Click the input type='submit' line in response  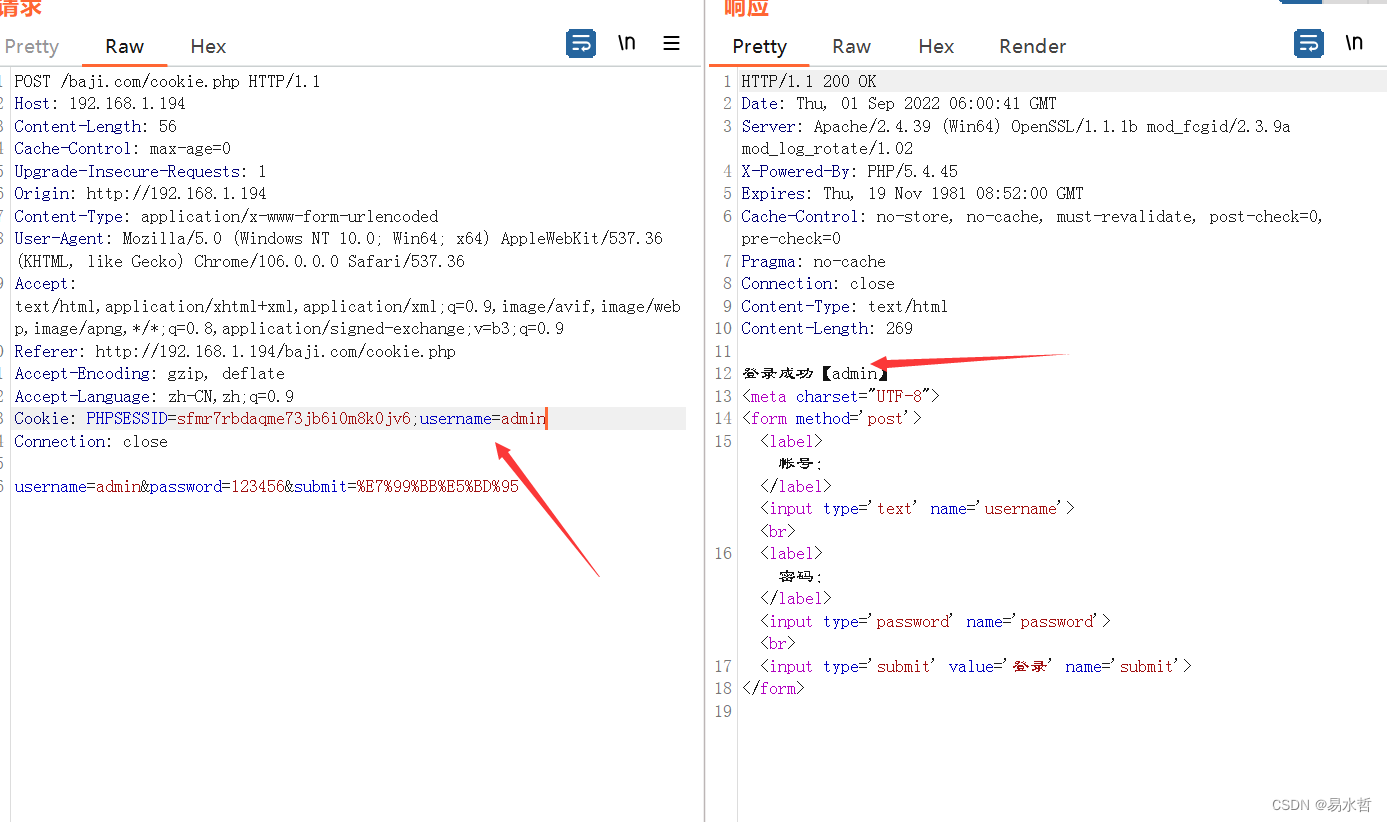point(975,666)
